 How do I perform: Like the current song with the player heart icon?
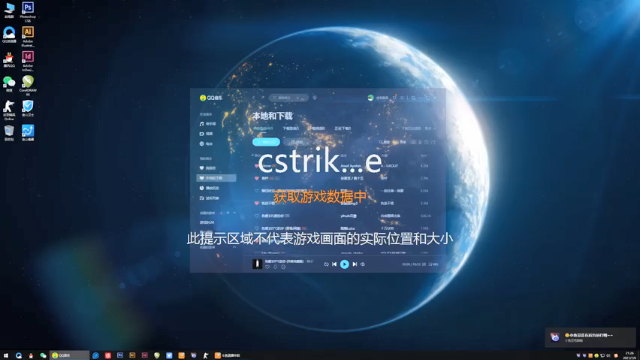click(x=267, y=267)
